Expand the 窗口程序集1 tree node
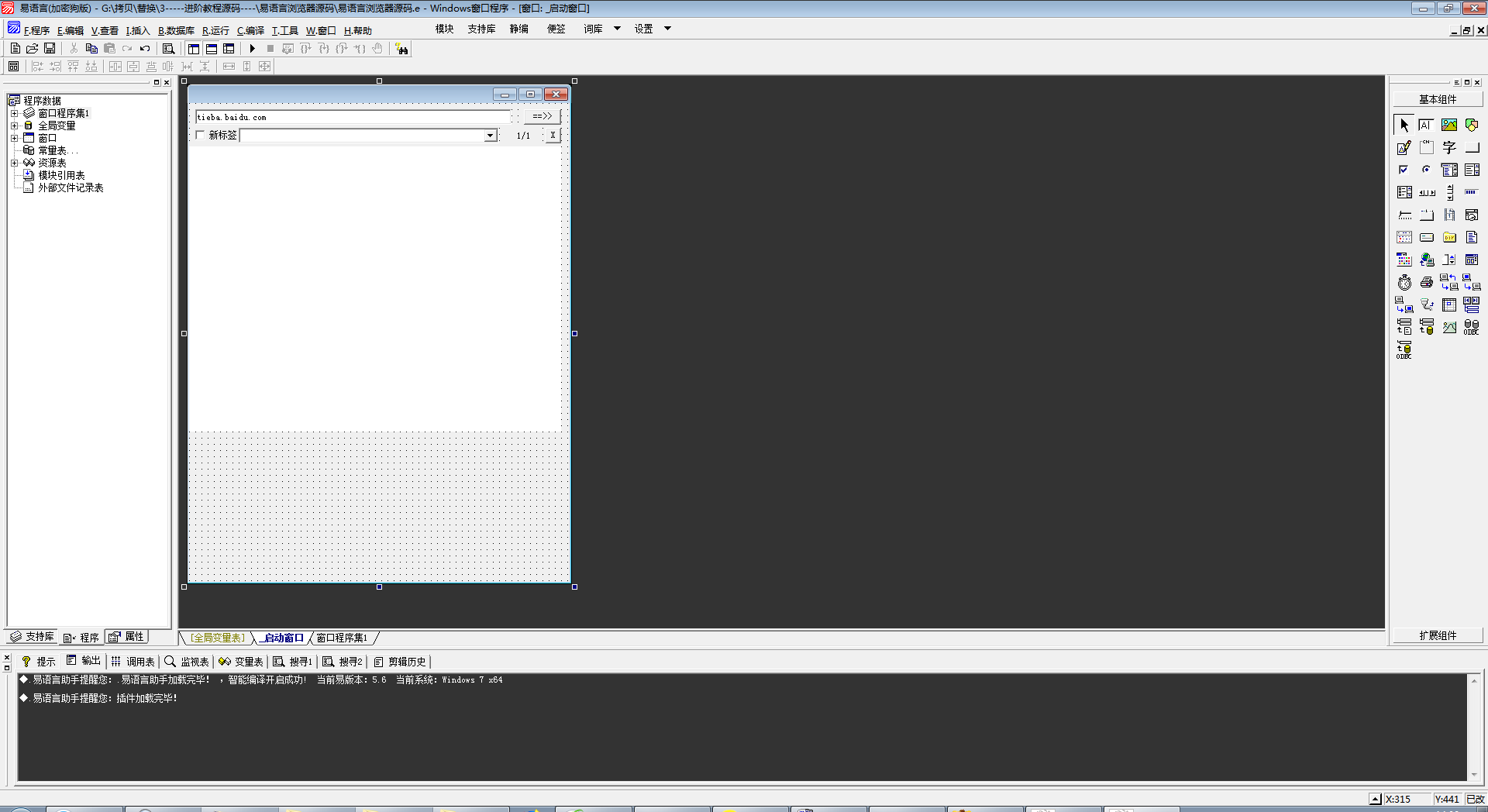Viewport: 1488px width, 812px height. (x=14, y=113)
